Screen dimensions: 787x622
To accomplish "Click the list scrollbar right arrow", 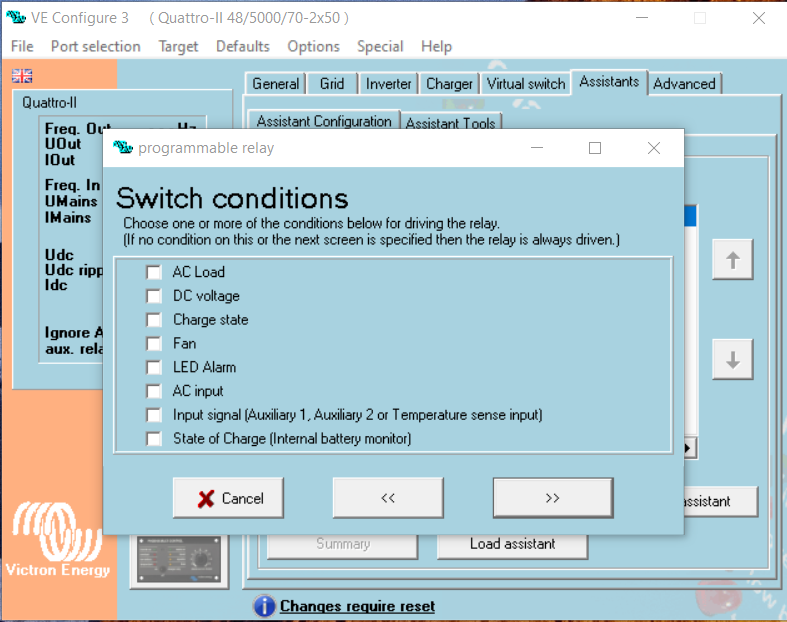I will [x=689, y=448].
